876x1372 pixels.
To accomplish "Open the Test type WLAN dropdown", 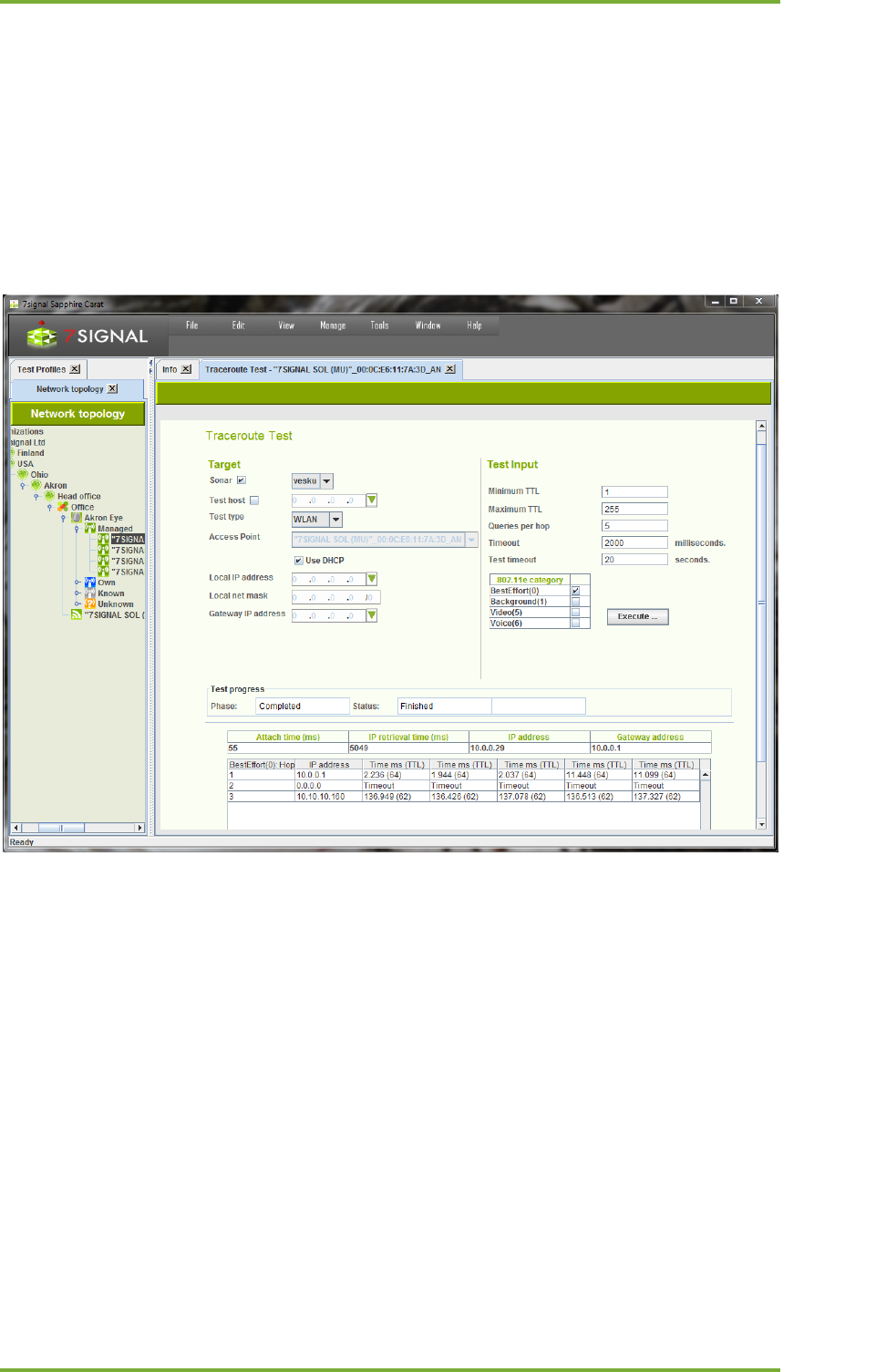I will tap(335, 520).
